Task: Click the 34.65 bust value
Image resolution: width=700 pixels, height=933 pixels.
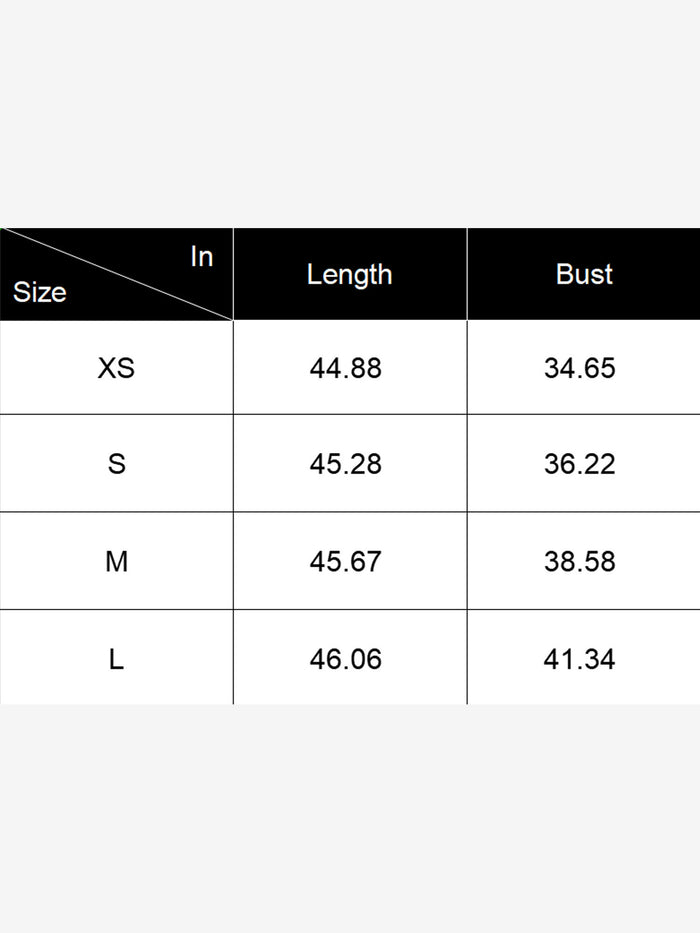Action: [580, 368]
